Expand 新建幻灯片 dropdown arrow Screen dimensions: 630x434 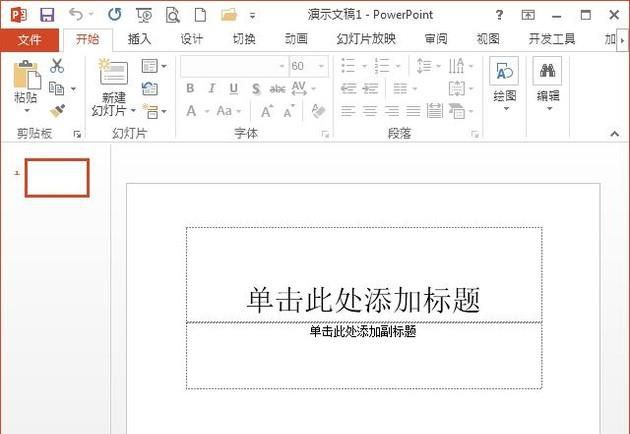(x=133, y=110)
